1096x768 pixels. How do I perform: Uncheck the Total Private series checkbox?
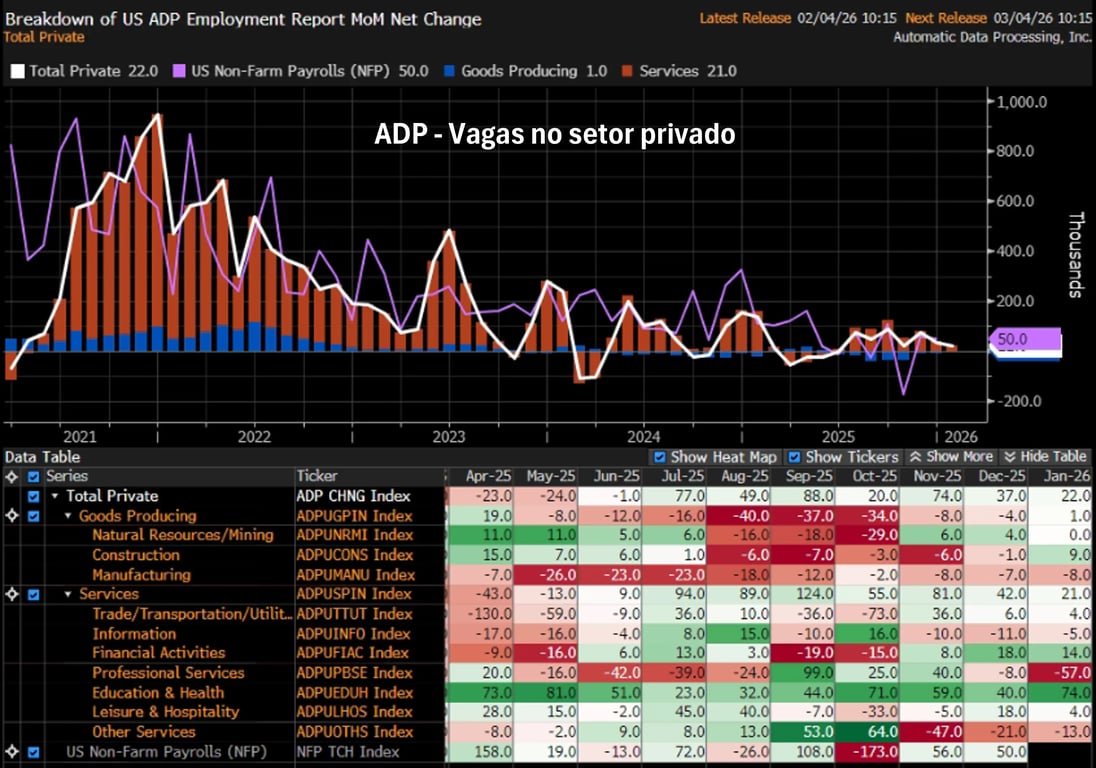pos(34,496)
